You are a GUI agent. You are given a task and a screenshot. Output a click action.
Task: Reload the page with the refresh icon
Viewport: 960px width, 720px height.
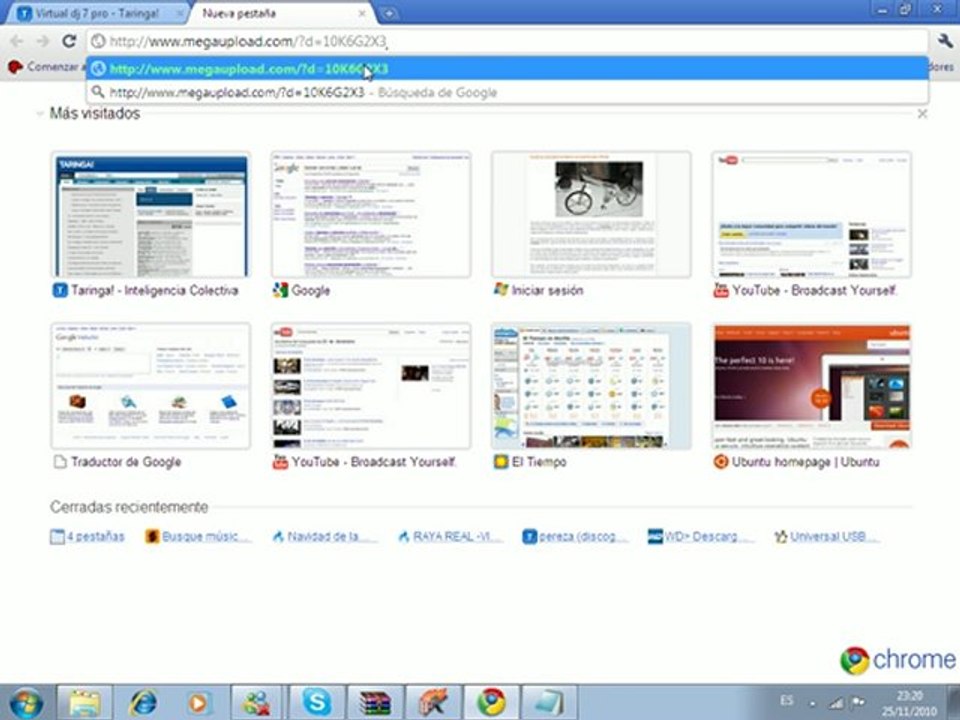(x=69, y=41)
